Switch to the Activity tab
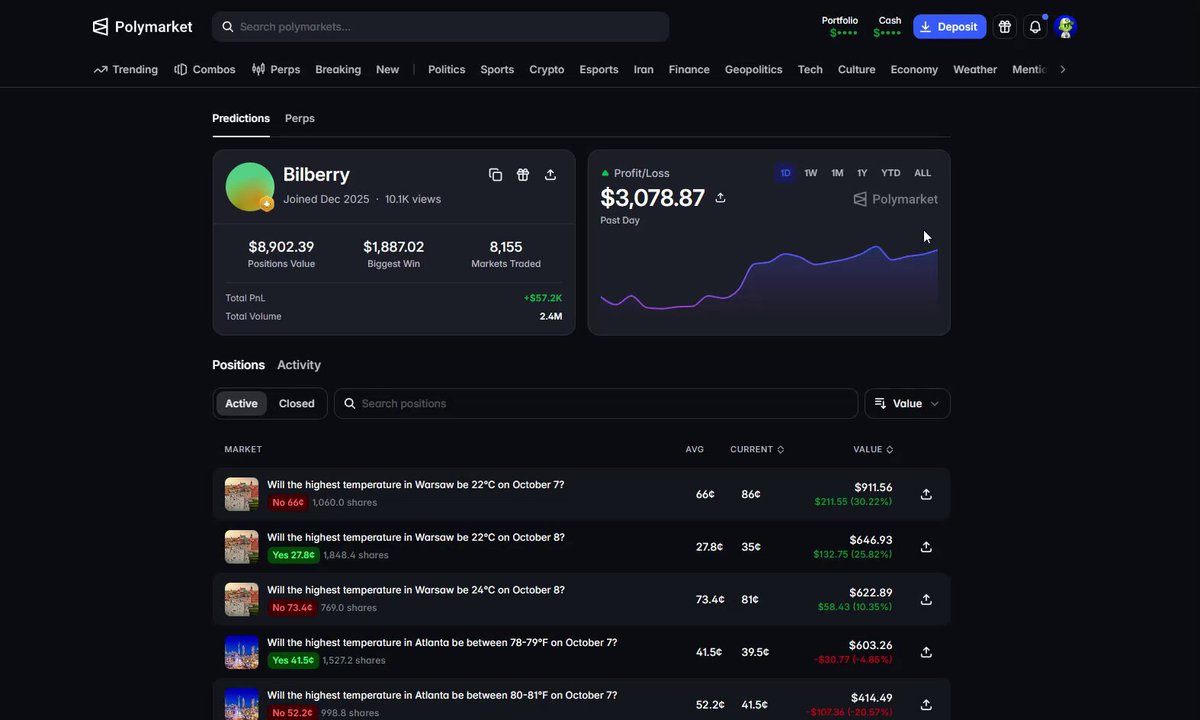This screenshot has height=720, width=1200. (299, 365)
